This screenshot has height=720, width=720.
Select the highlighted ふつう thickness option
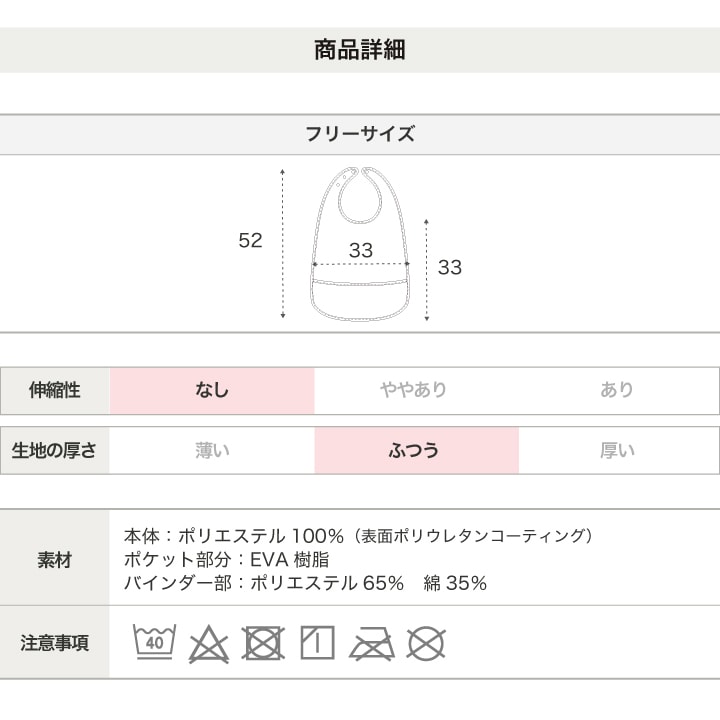coord(416,450)
